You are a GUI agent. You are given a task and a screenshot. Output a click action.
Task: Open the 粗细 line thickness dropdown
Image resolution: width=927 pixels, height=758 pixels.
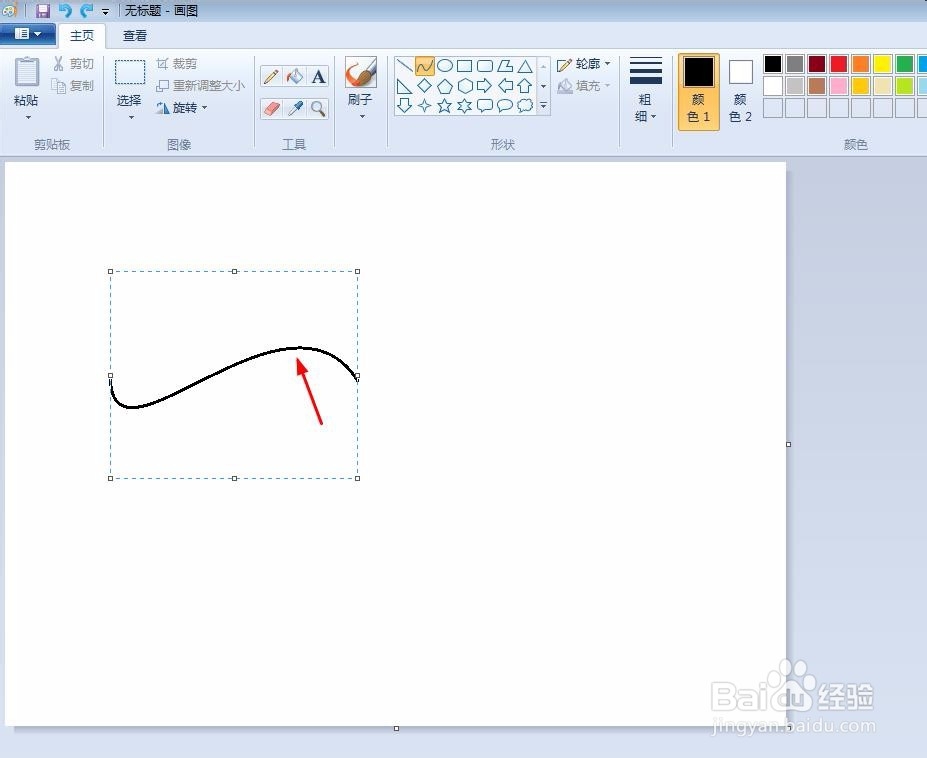tap(646, 89)
